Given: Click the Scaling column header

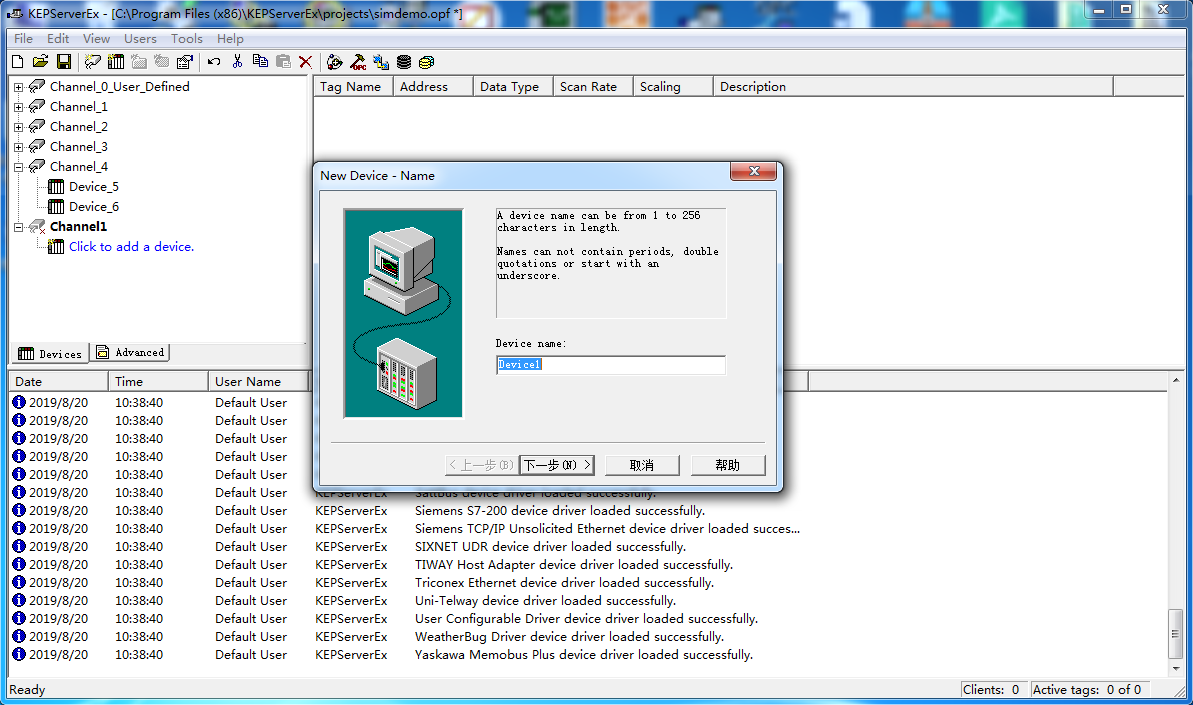Looking at the screenshot, I should [x=673, y=87].
